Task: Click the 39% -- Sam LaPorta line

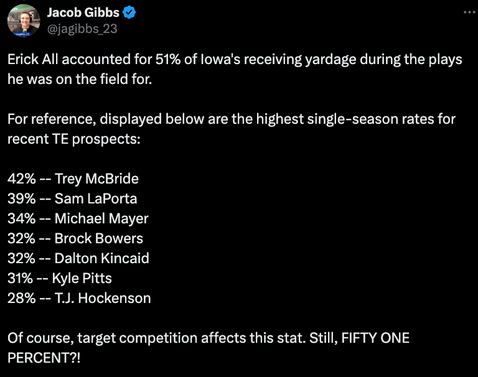Action: click(x=72, y=199)
